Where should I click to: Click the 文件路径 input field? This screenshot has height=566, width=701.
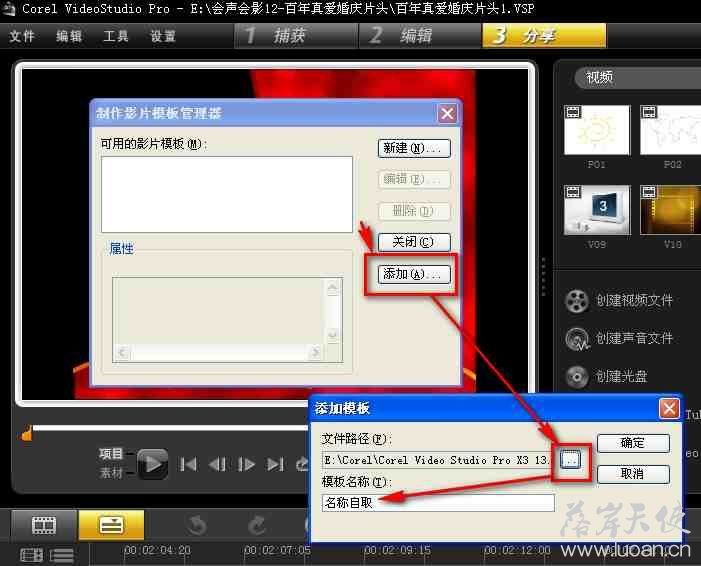coord(438,460)
